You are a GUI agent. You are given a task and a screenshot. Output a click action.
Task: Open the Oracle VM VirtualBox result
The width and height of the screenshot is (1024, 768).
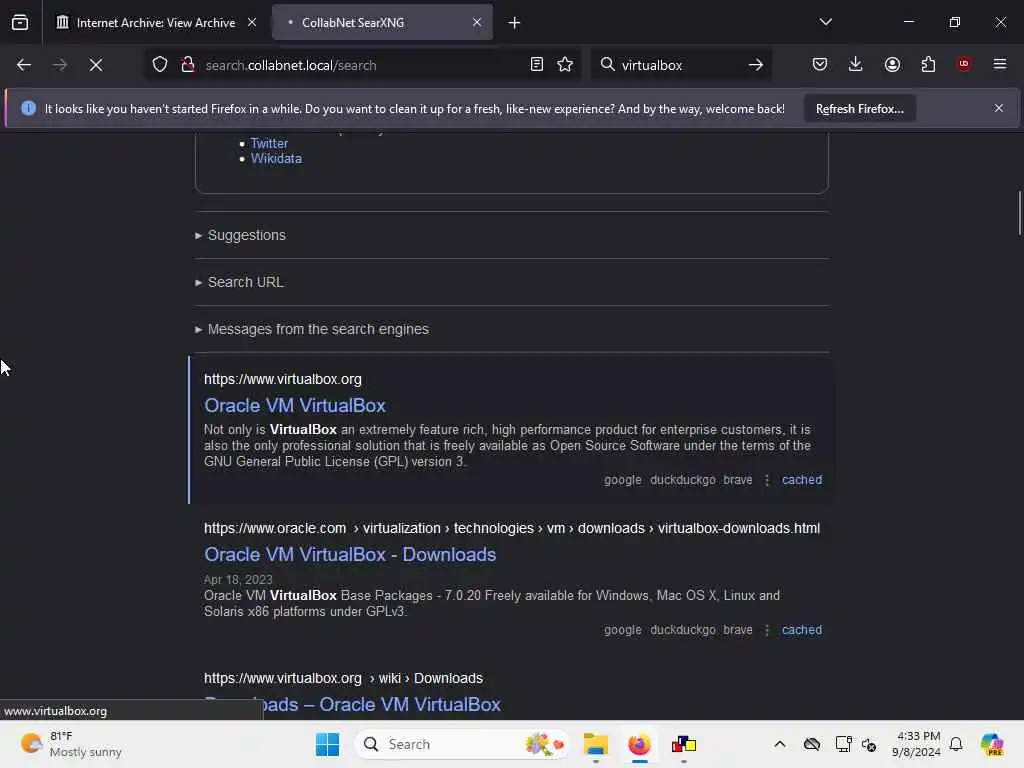click(x=295, y=406)
